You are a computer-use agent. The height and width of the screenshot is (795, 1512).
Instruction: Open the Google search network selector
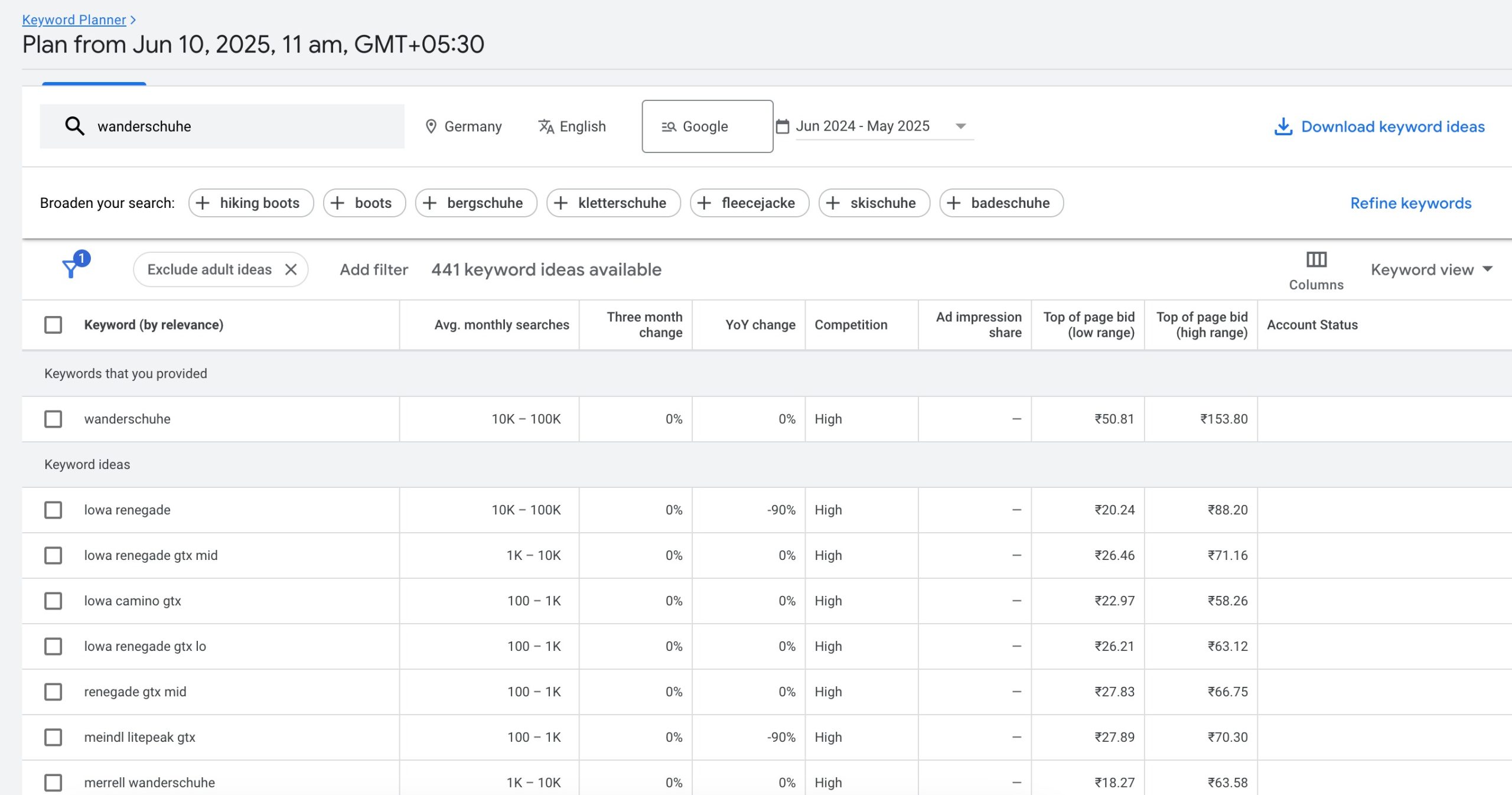(706, 126)
